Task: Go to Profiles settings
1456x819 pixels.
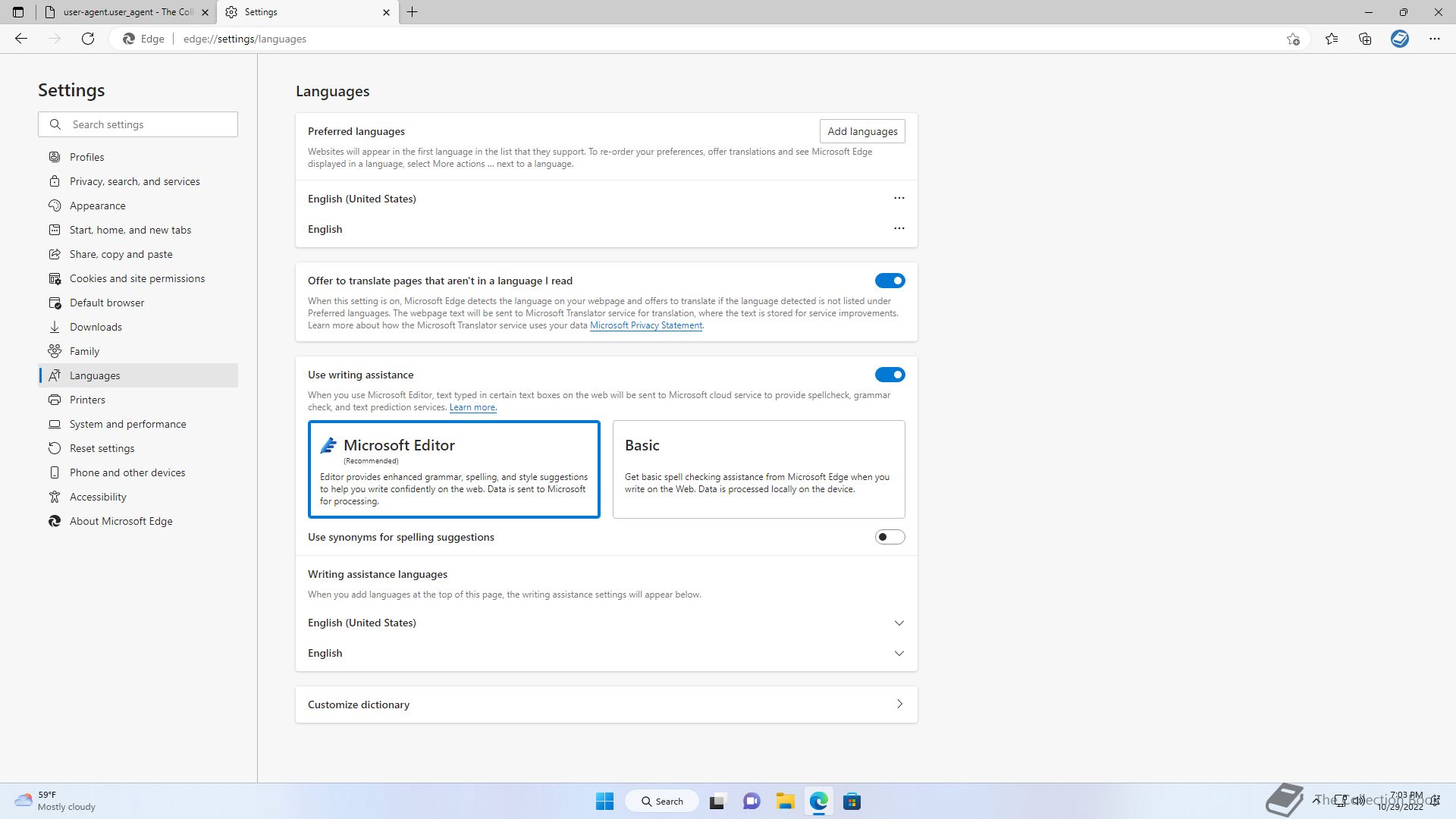Action: (x=138, y=157)
